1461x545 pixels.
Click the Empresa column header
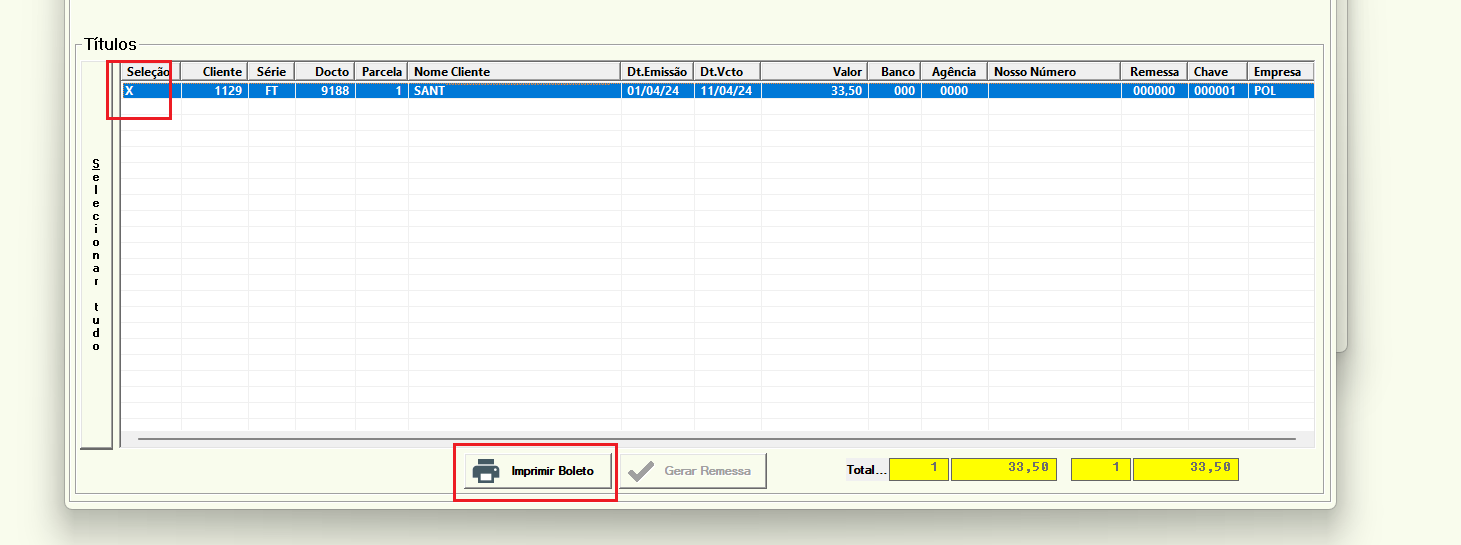tap(1281, 72)
